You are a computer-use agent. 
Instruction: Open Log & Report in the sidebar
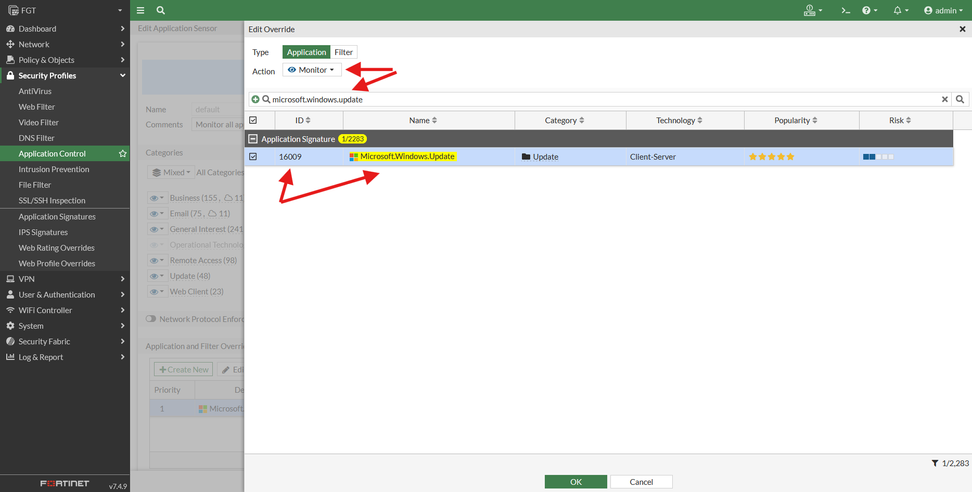[x=64, y=357]
